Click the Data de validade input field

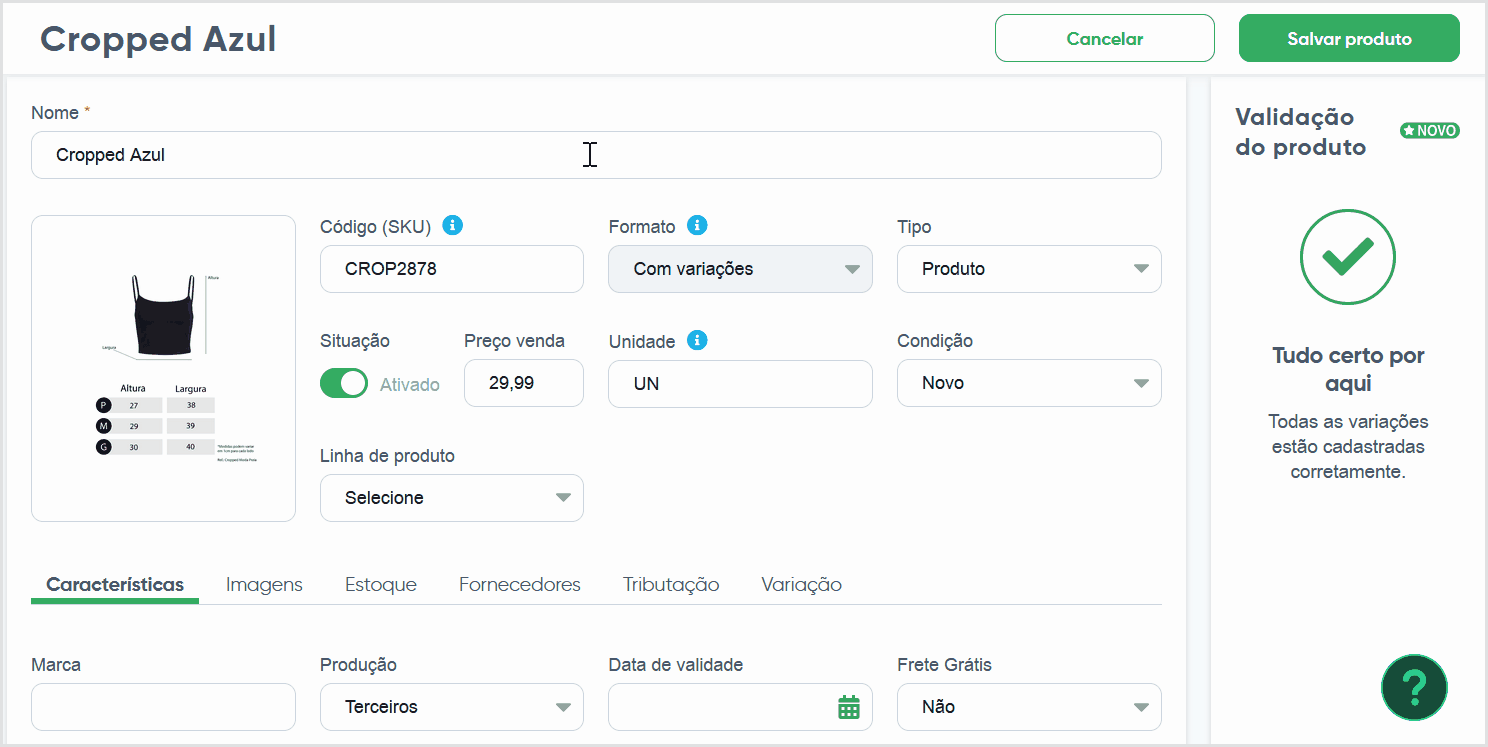pos(740,707)
